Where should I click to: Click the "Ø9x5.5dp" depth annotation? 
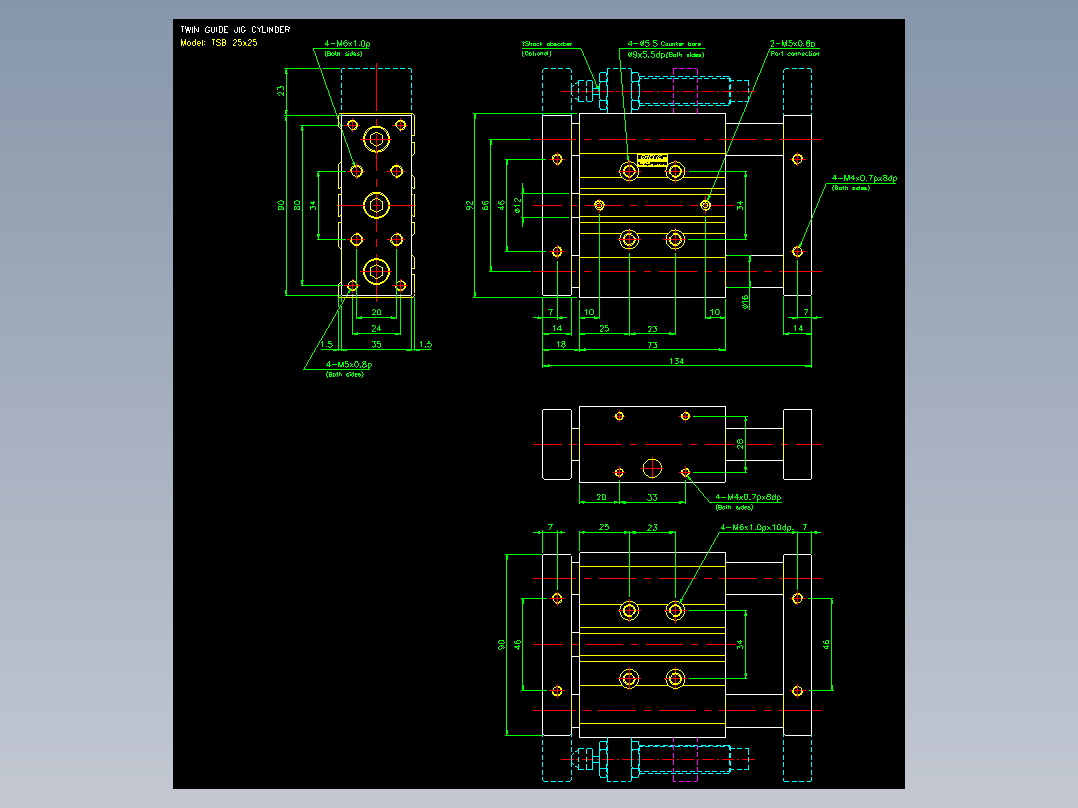[646, 54]
